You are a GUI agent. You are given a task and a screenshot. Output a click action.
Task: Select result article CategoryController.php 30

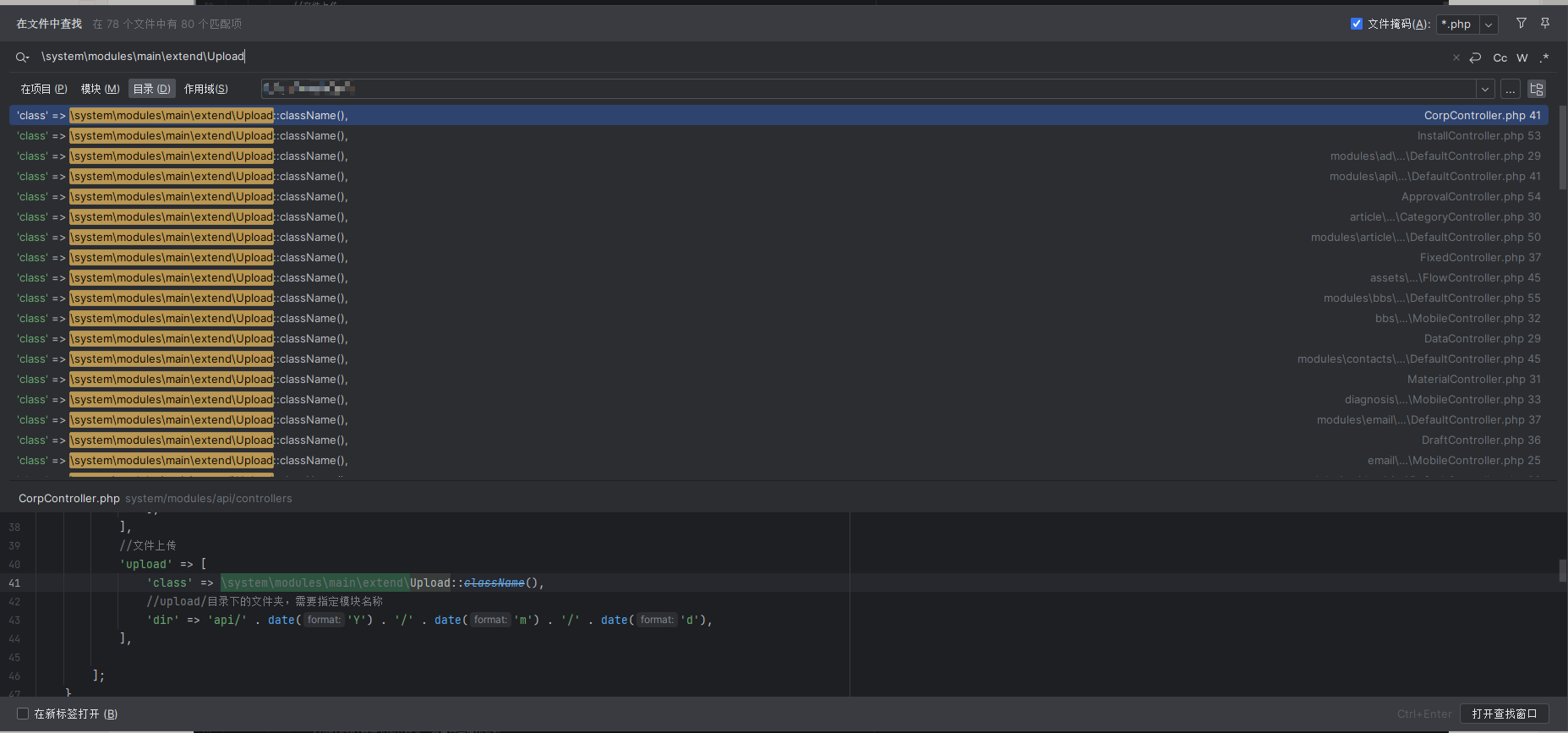779,216
